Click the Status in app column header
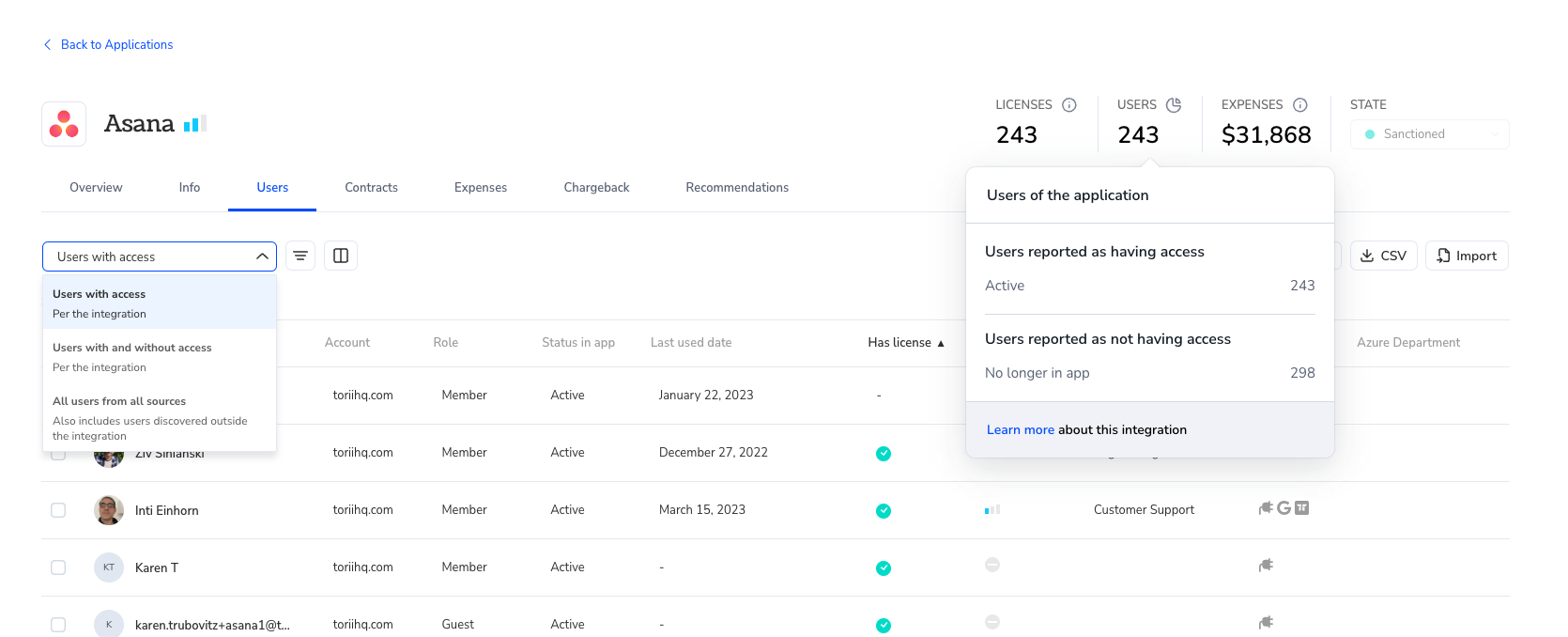The width and height of the screenshot is (1568, 637). pyautogui.click(x=578, y=343)
